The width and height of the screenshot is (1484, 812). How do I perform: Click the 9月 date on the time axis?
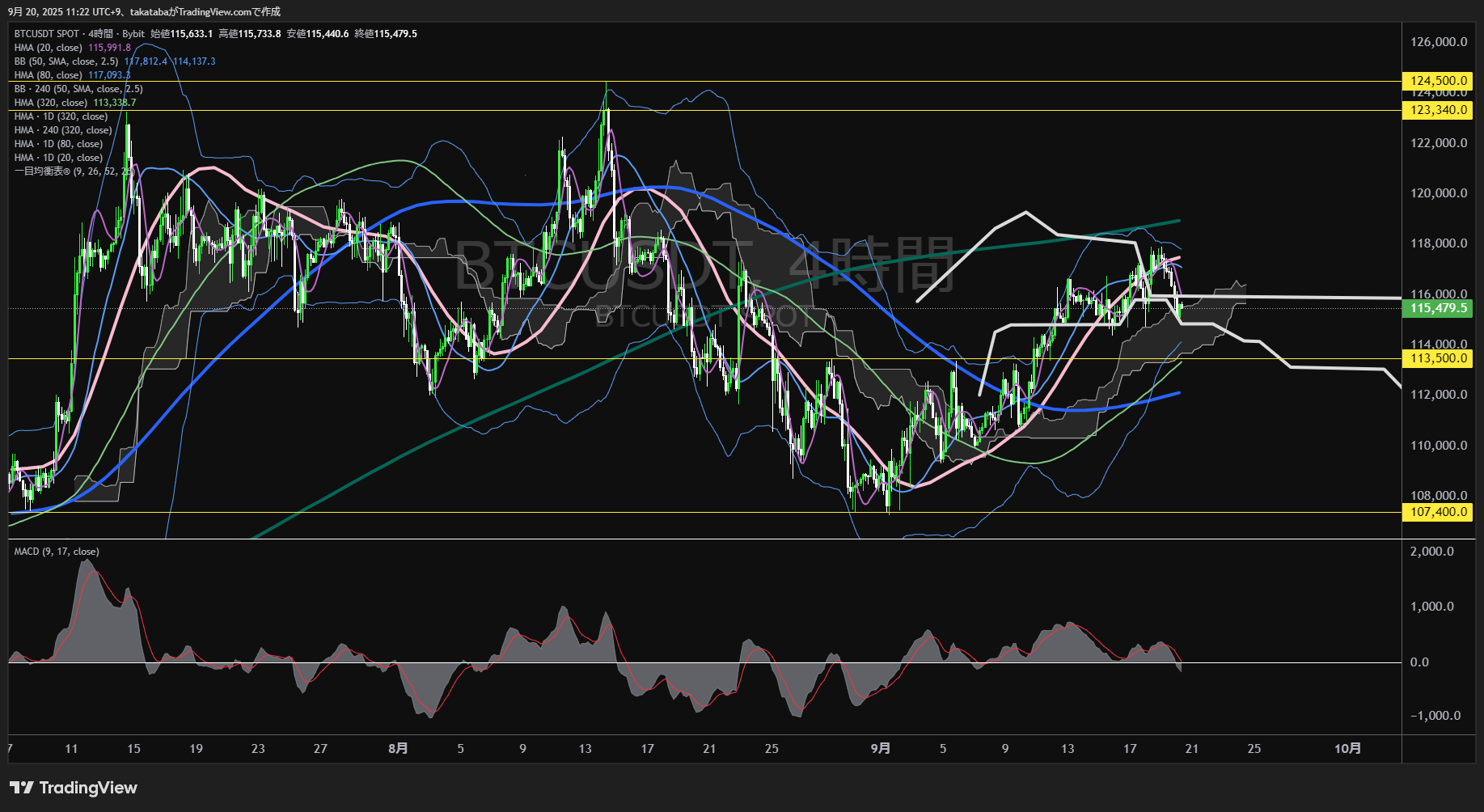(881, 749)
